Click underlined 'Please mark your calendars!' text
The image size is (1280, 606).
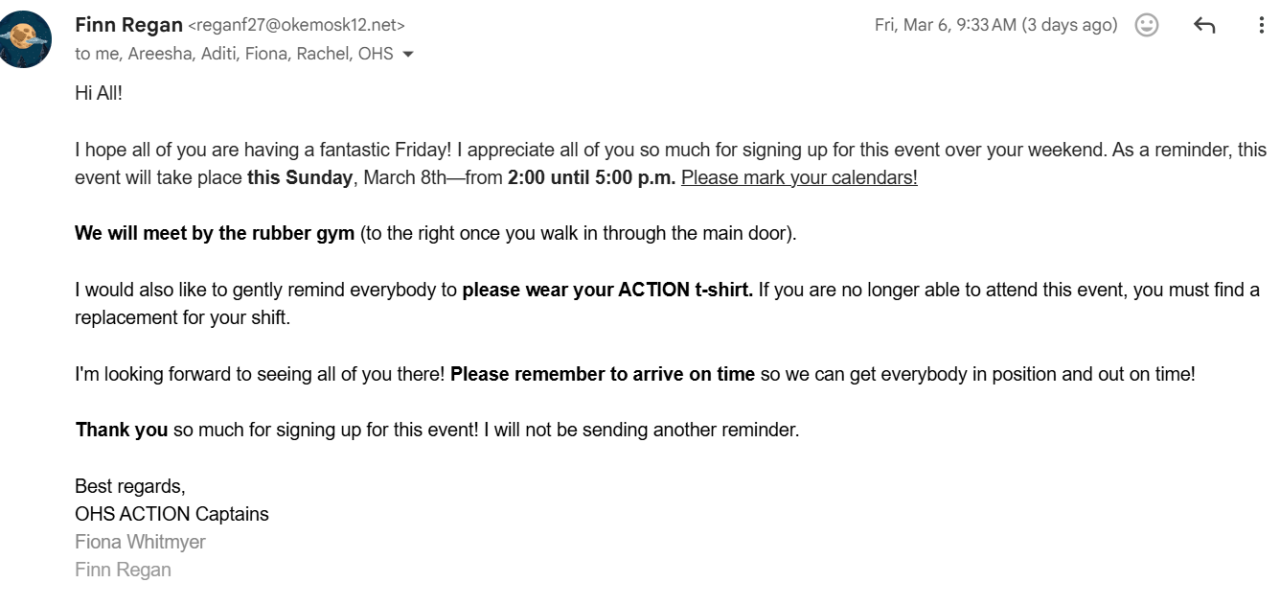(x=799, y=178)
